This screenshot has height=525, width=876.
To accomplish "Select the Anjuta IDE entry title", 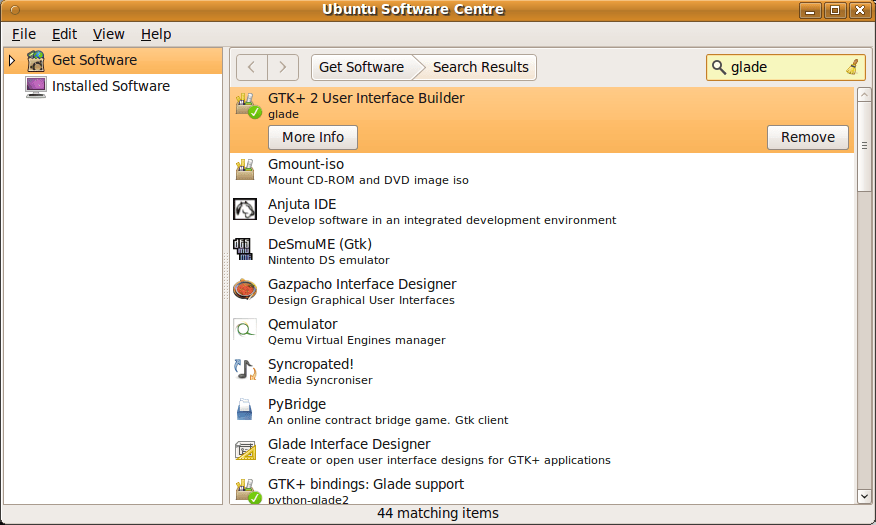I will point(302,204).
